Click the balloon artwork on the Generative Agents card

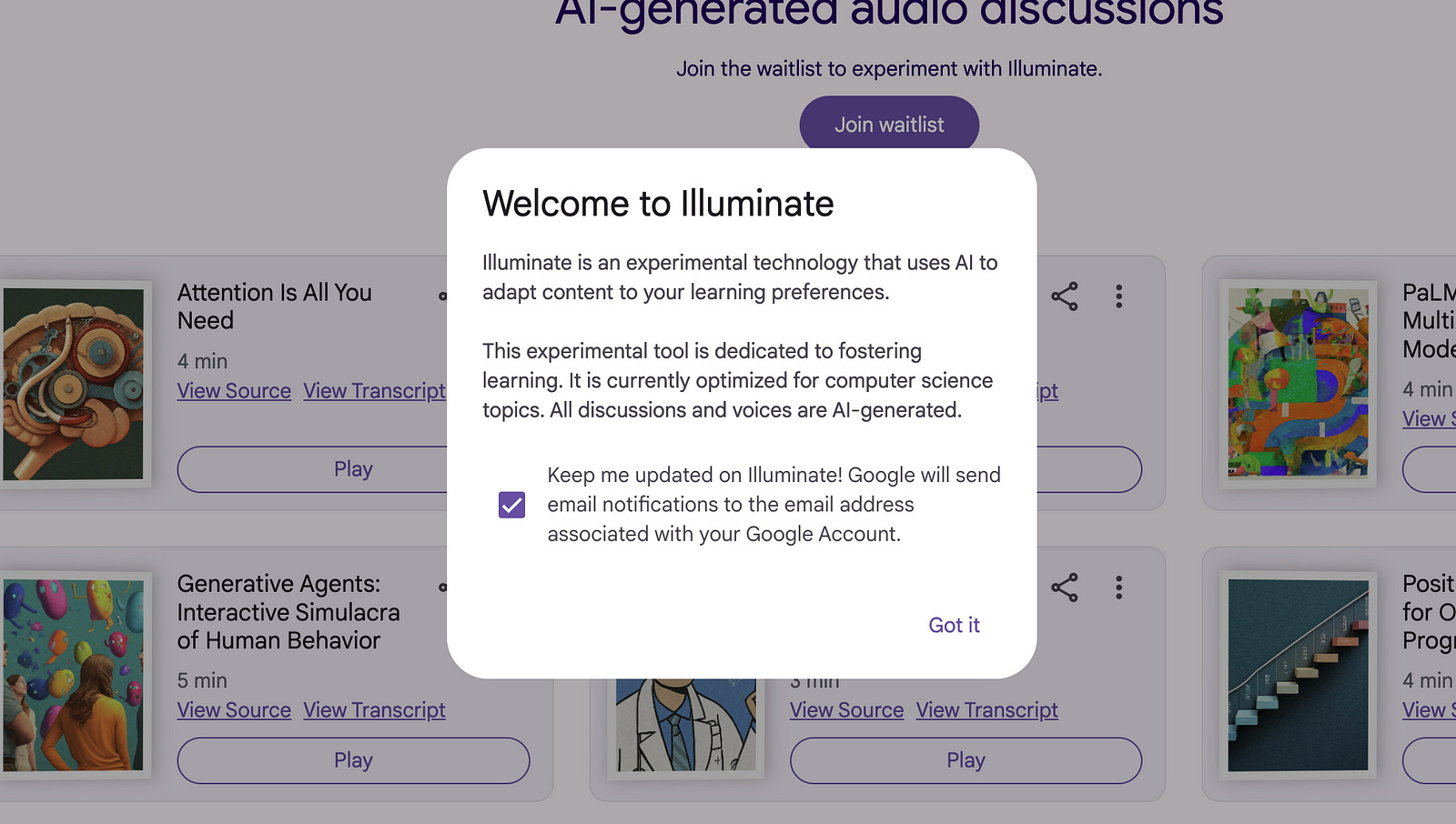pyautogui.click(x=73, y=673)
